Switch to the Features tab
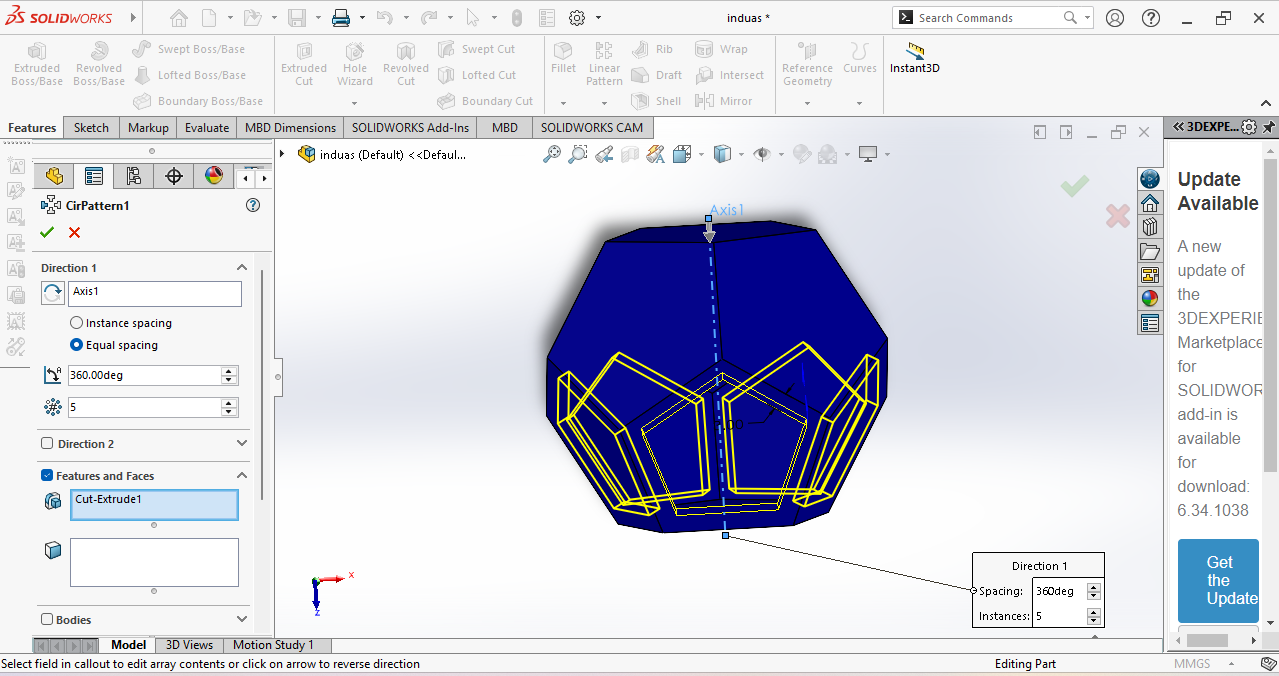Image resolution: width=1279 pixels, height=676 pixels. click(x=32, y=127)
